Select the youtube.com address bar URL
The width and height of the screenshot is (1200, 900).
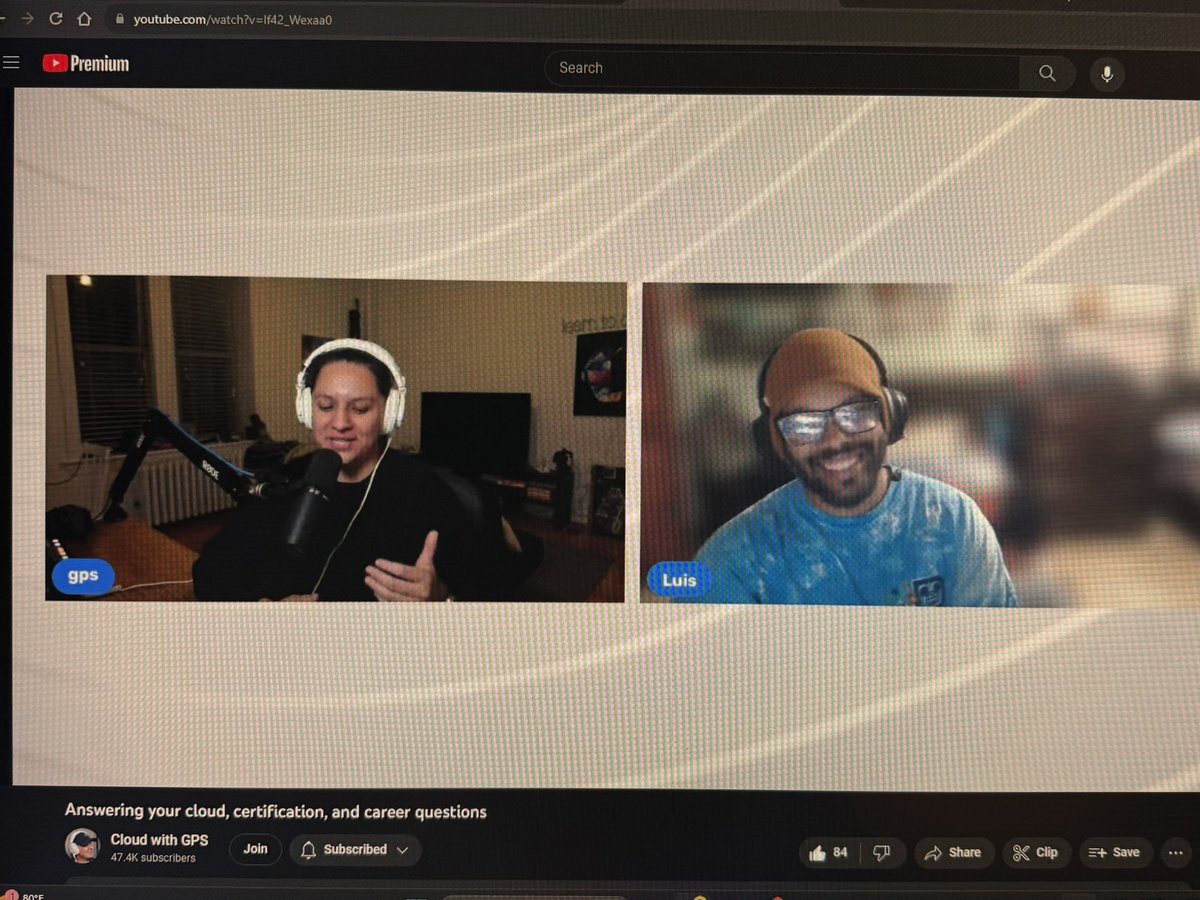233,19
